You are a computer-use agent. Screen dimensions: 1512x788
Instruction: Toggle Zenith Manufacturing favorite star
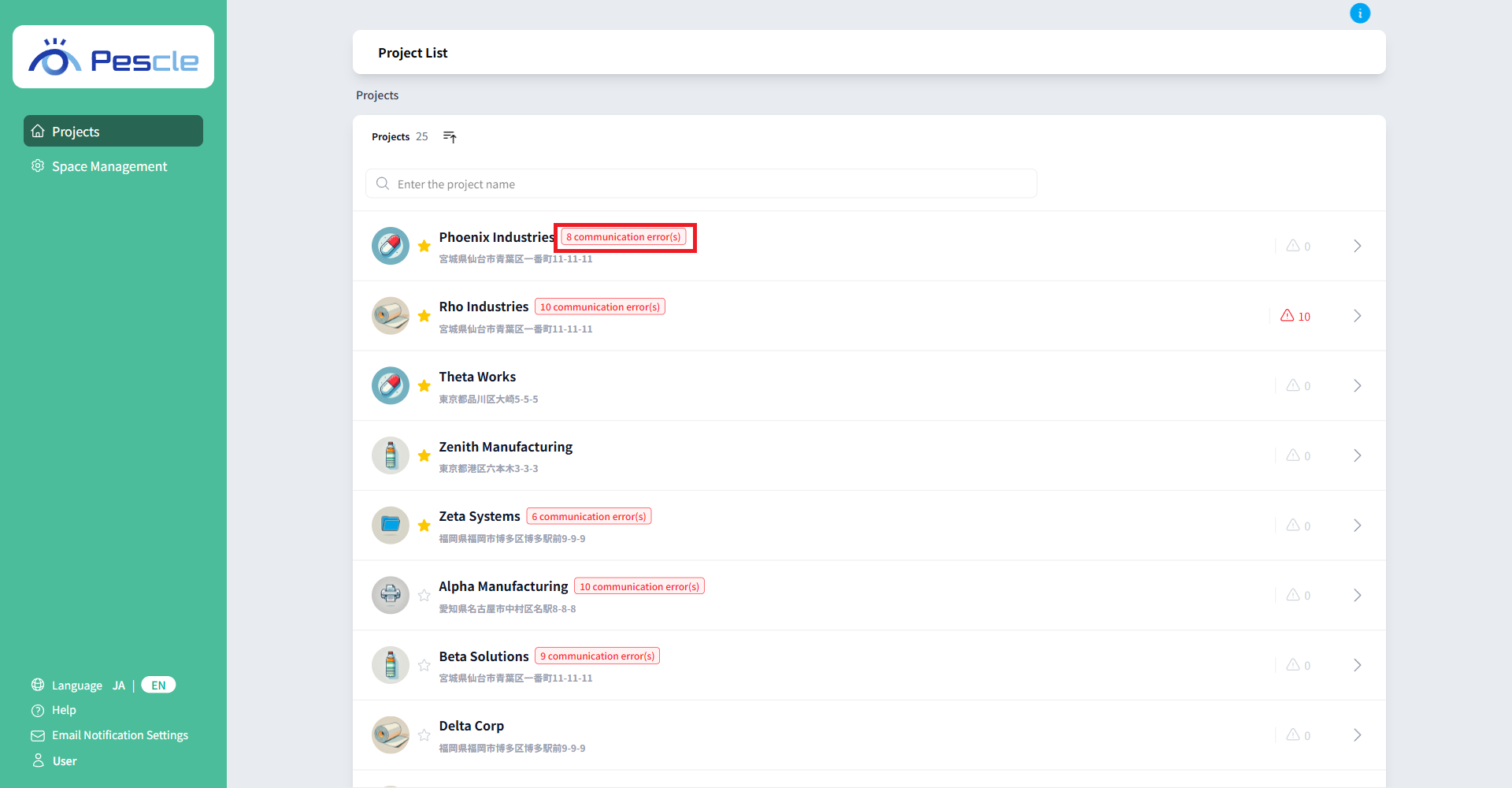click(424, 455)
